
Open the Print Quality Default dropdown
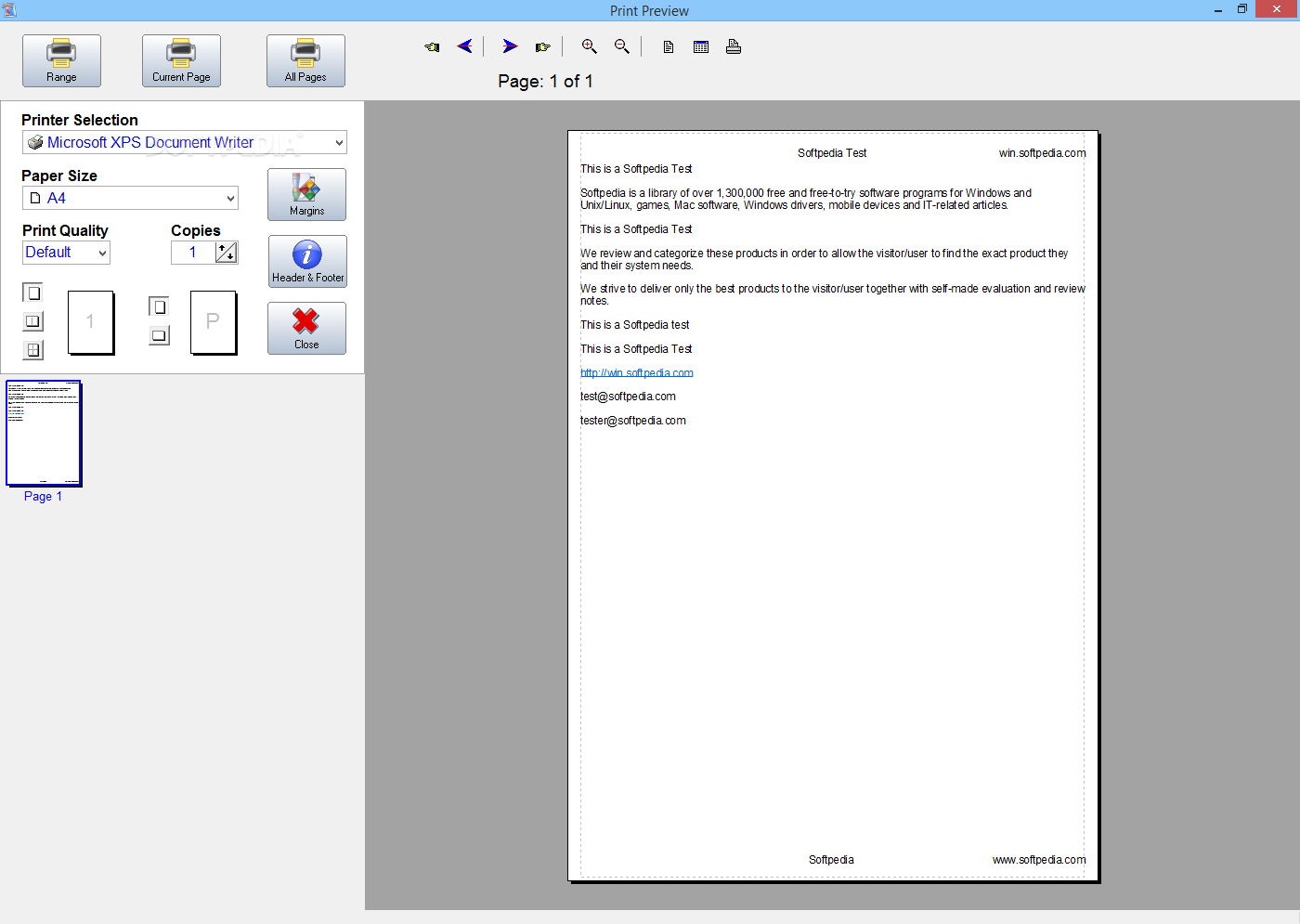click(66, 253)
